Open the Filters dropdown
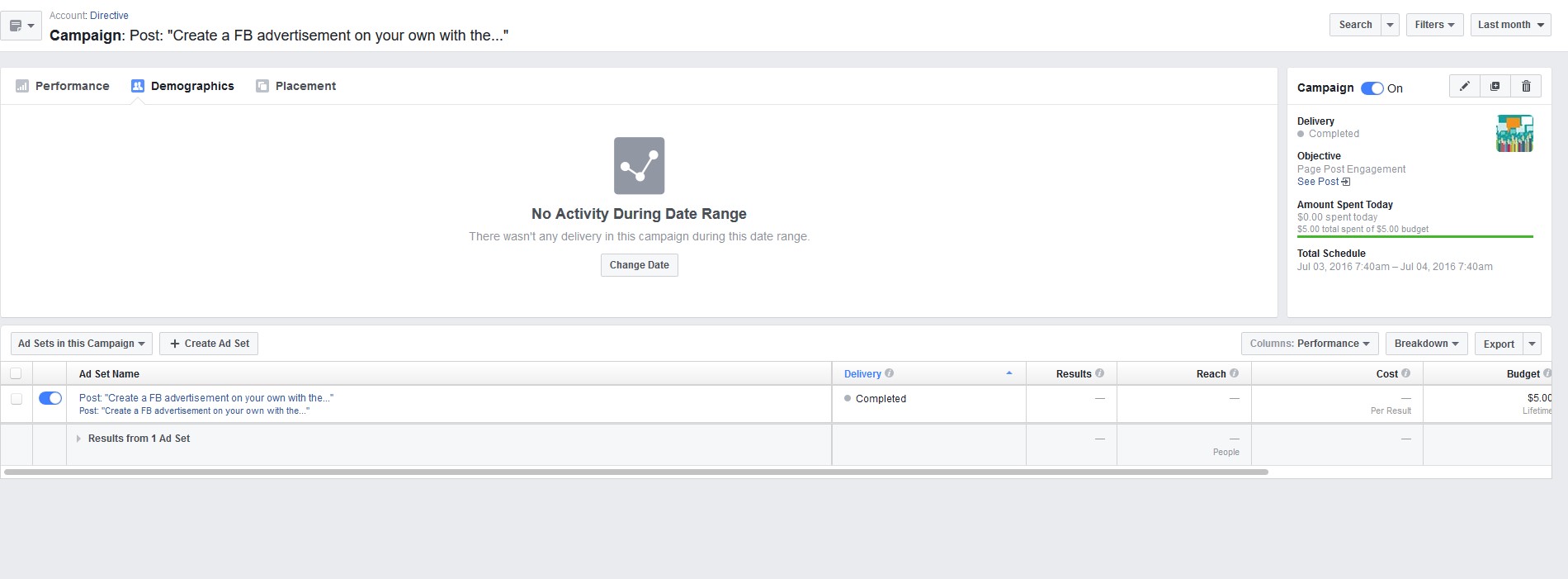 1434,25
